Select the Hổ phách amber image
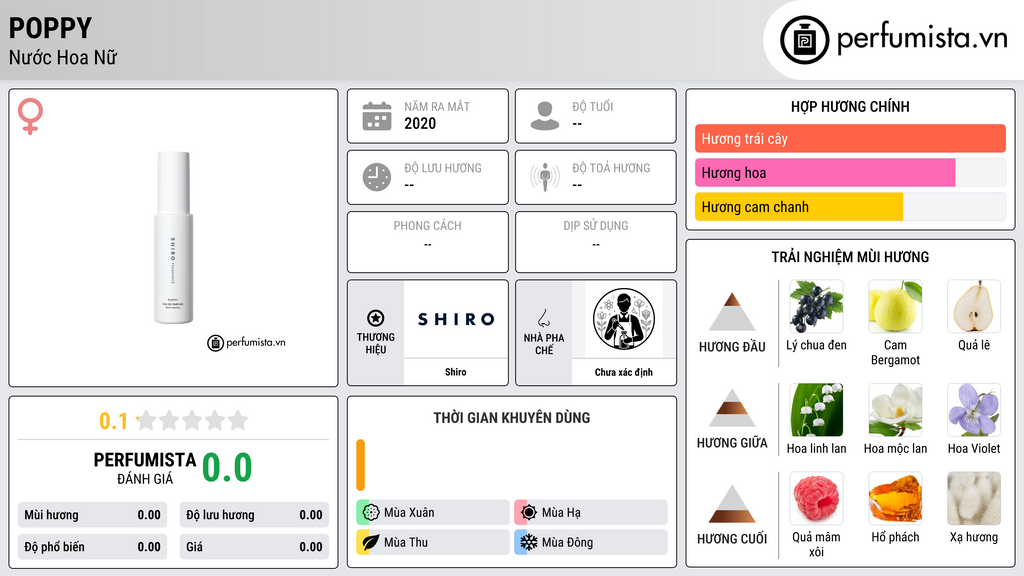 pos(895,498)
